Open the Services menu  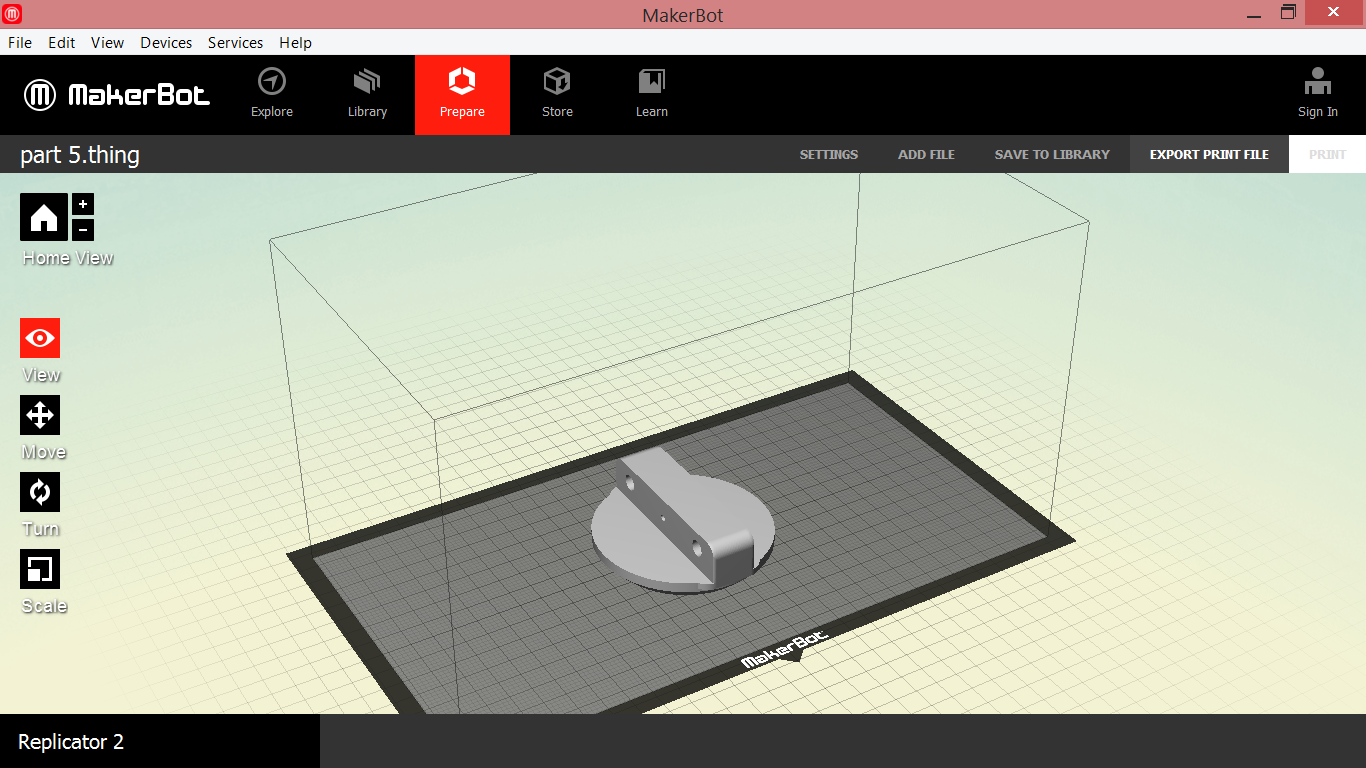pyautogui.click(x=236, y=43)
